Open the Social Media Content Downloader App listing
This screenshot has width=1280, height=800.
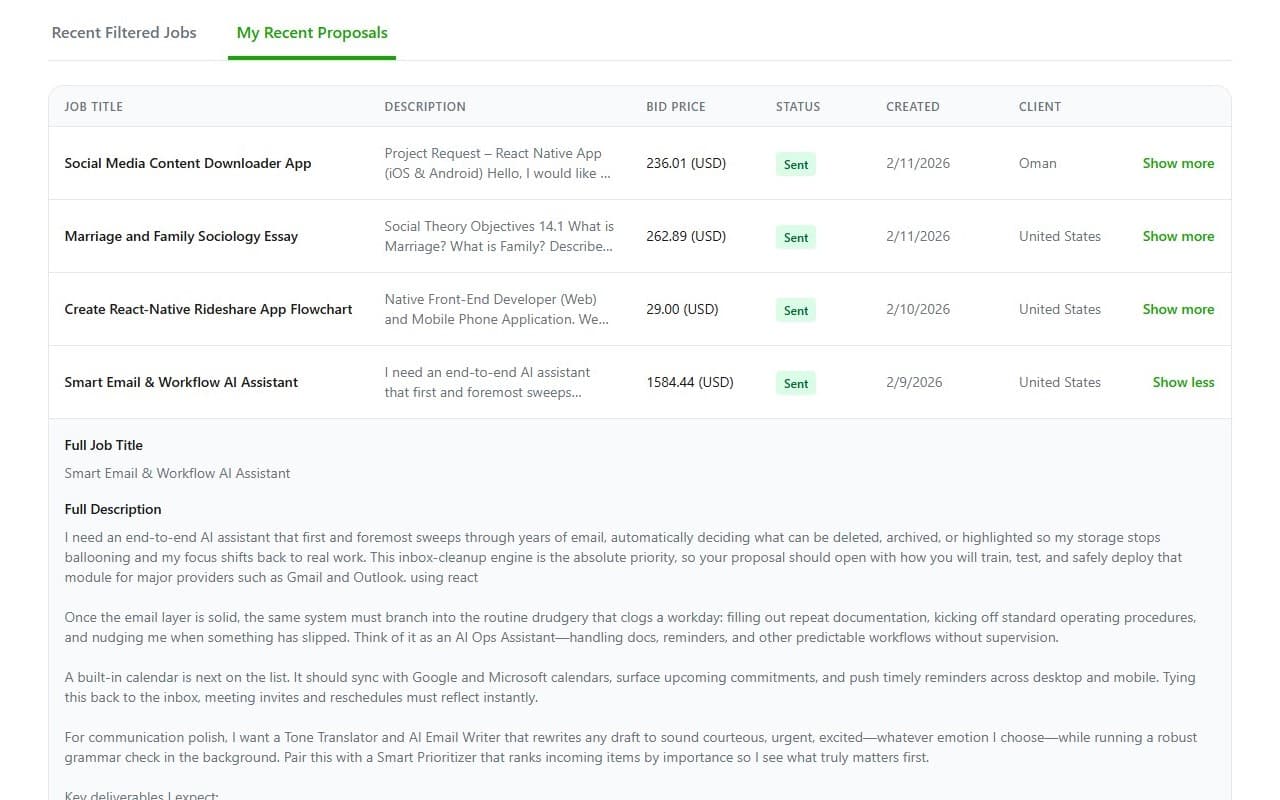pyautogui.click(x=188, y=163)
